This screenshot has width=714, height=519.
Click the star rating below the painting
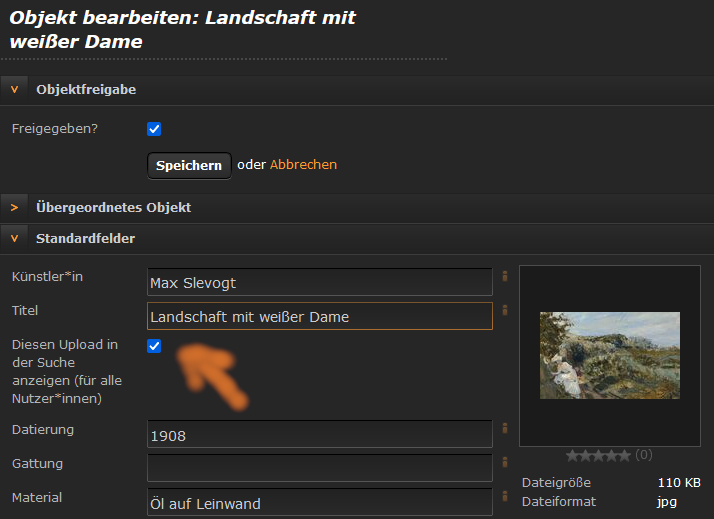point(598,455)
